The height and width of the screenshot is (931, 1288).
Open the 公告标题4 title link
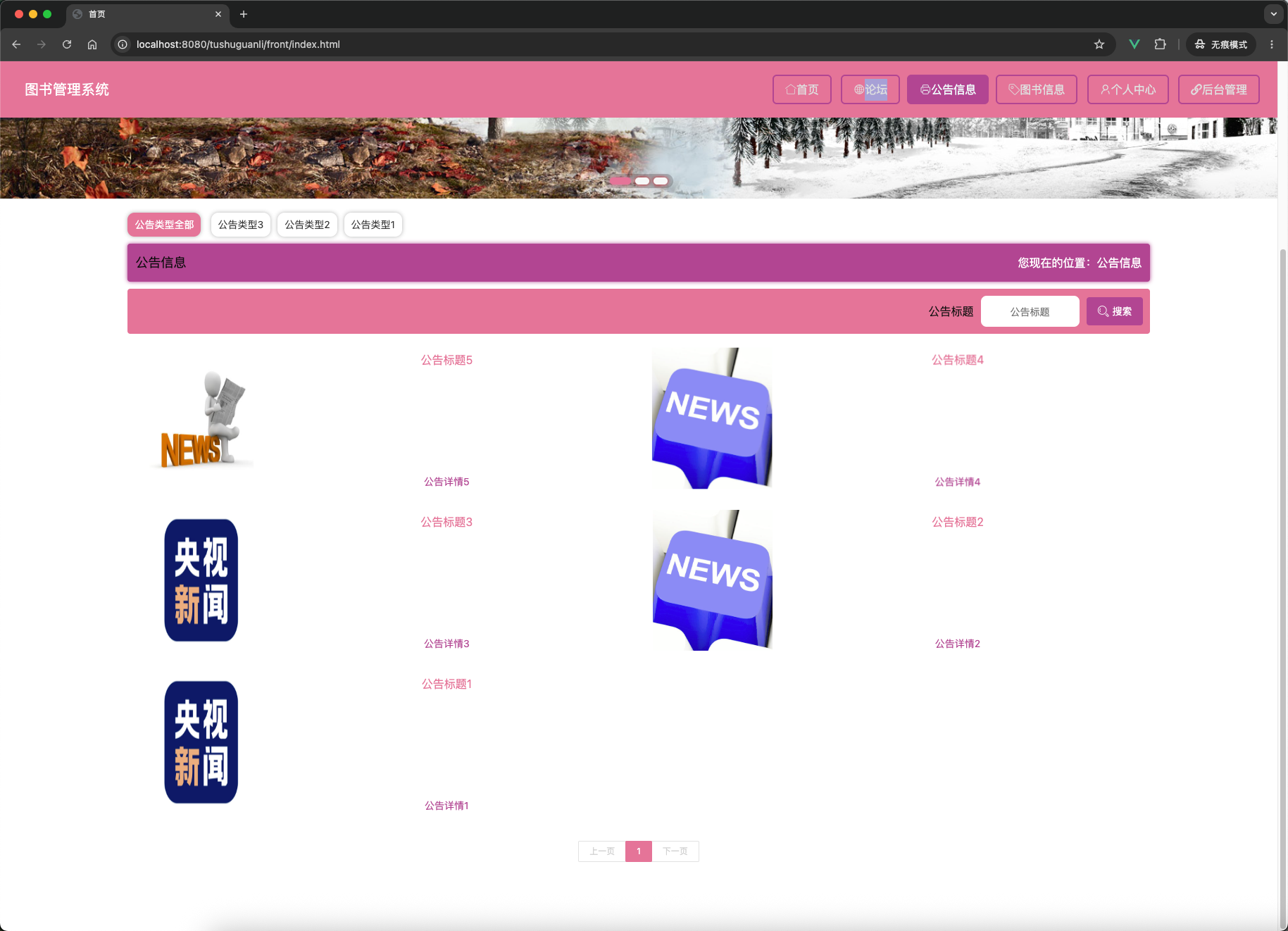tap(958, 360)
